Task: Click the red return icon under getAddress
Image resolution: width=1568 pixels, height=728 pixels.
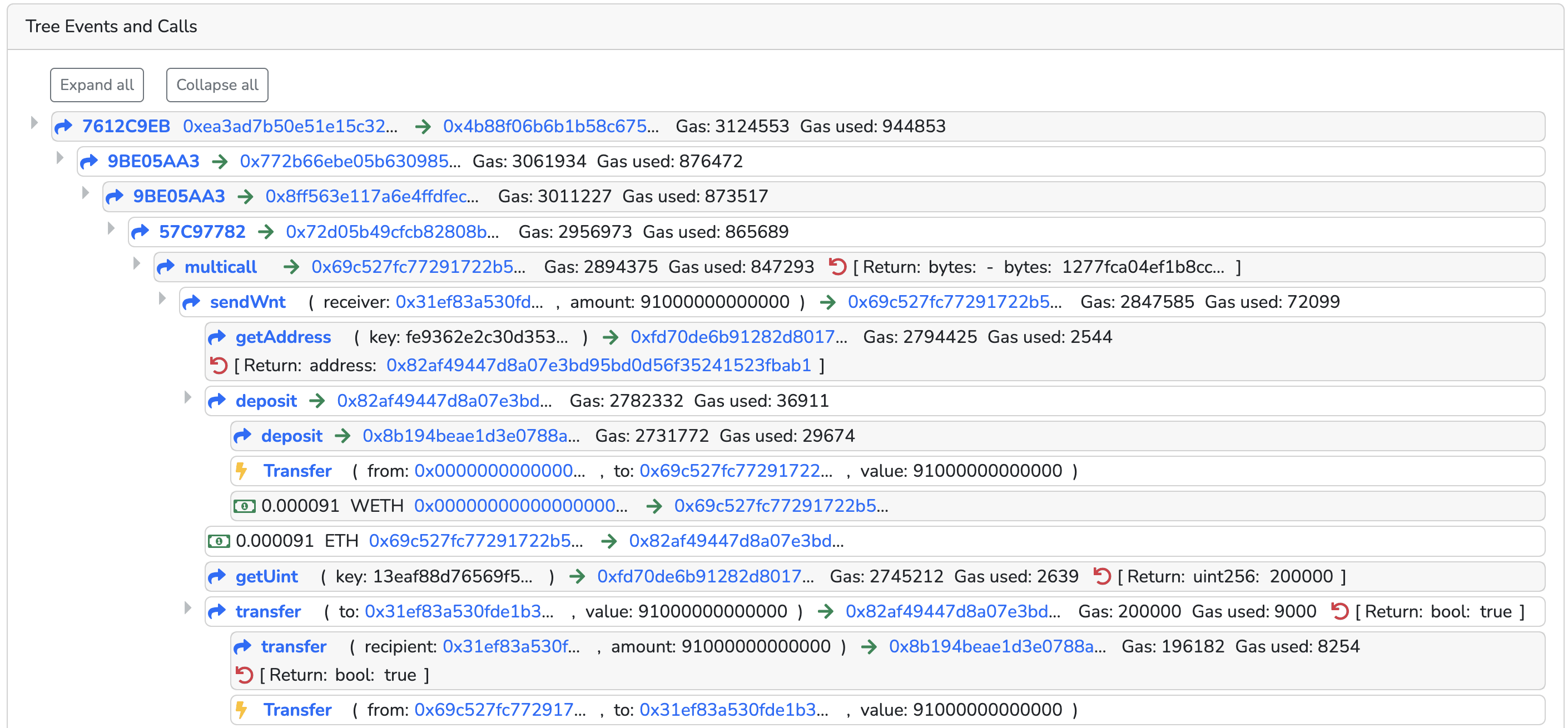Action: pyautogui.click(x=218, y=366)
